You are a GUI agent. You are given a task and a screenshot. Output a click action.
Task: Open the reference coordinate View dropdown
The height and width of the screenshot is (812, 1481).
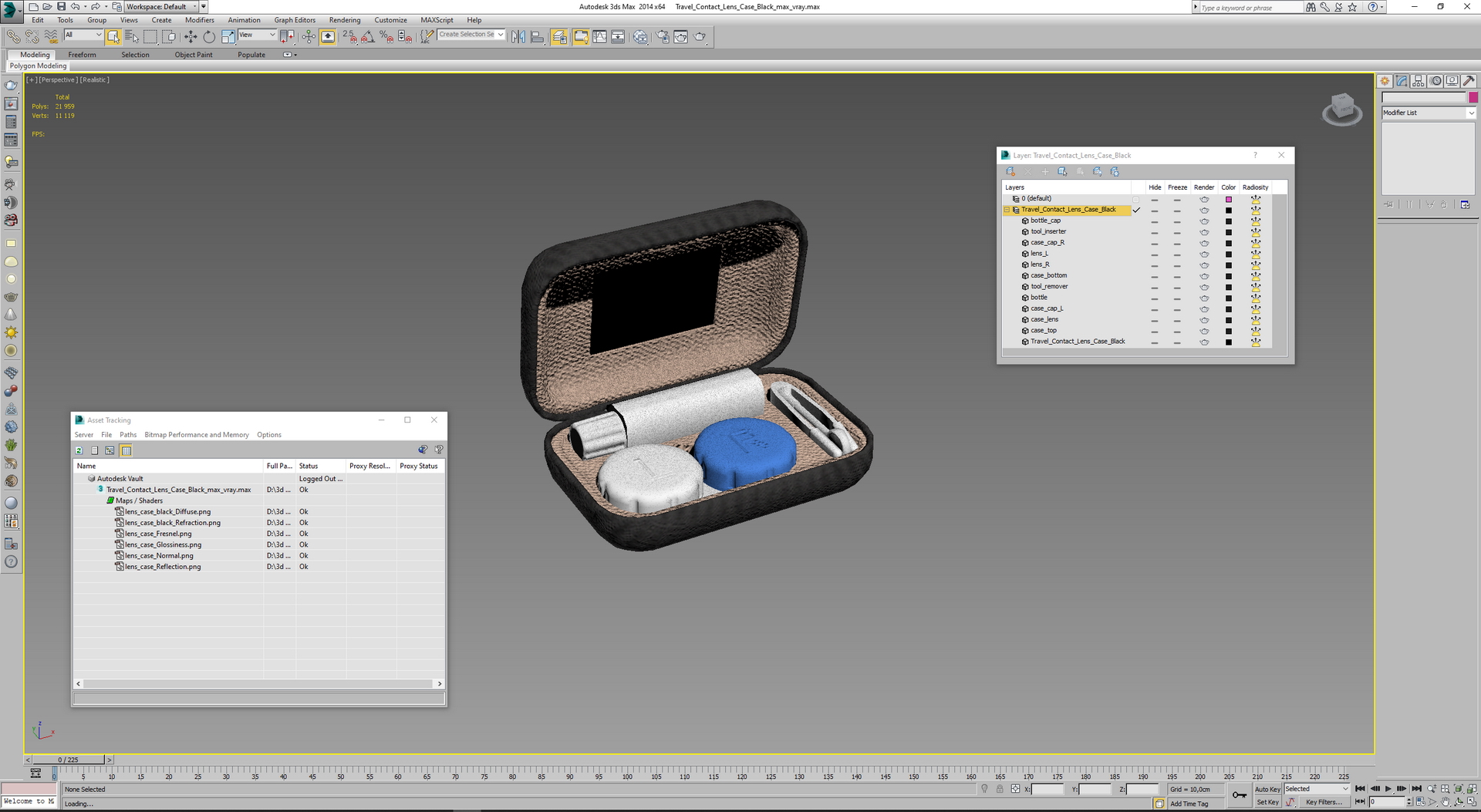[257, 35]
